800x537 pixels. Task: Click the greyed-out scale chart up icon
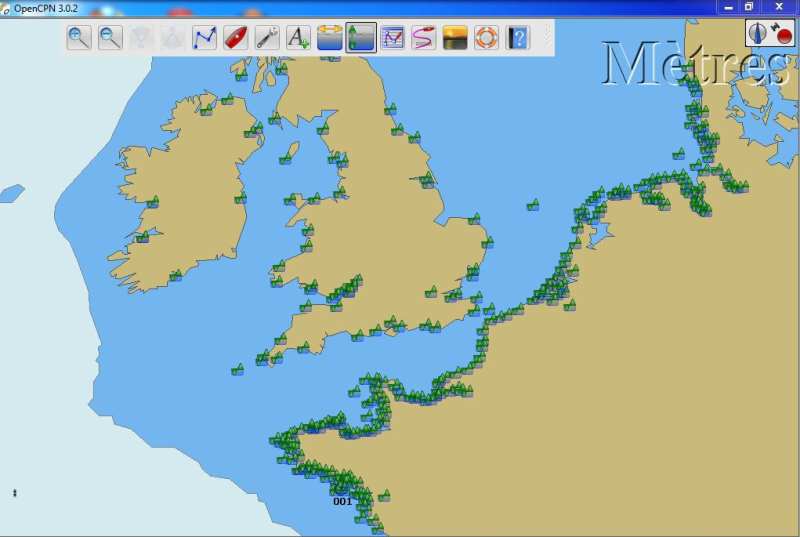tap(173, 37)
